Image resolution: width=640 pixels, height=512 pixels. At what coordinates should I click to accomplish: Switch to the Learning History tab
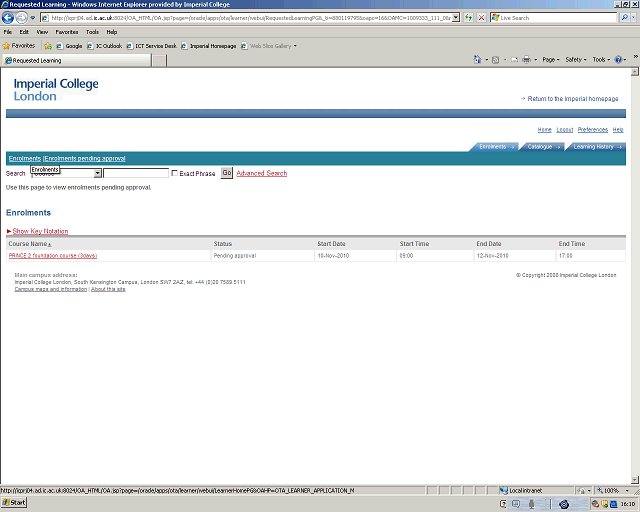point(595,147)
